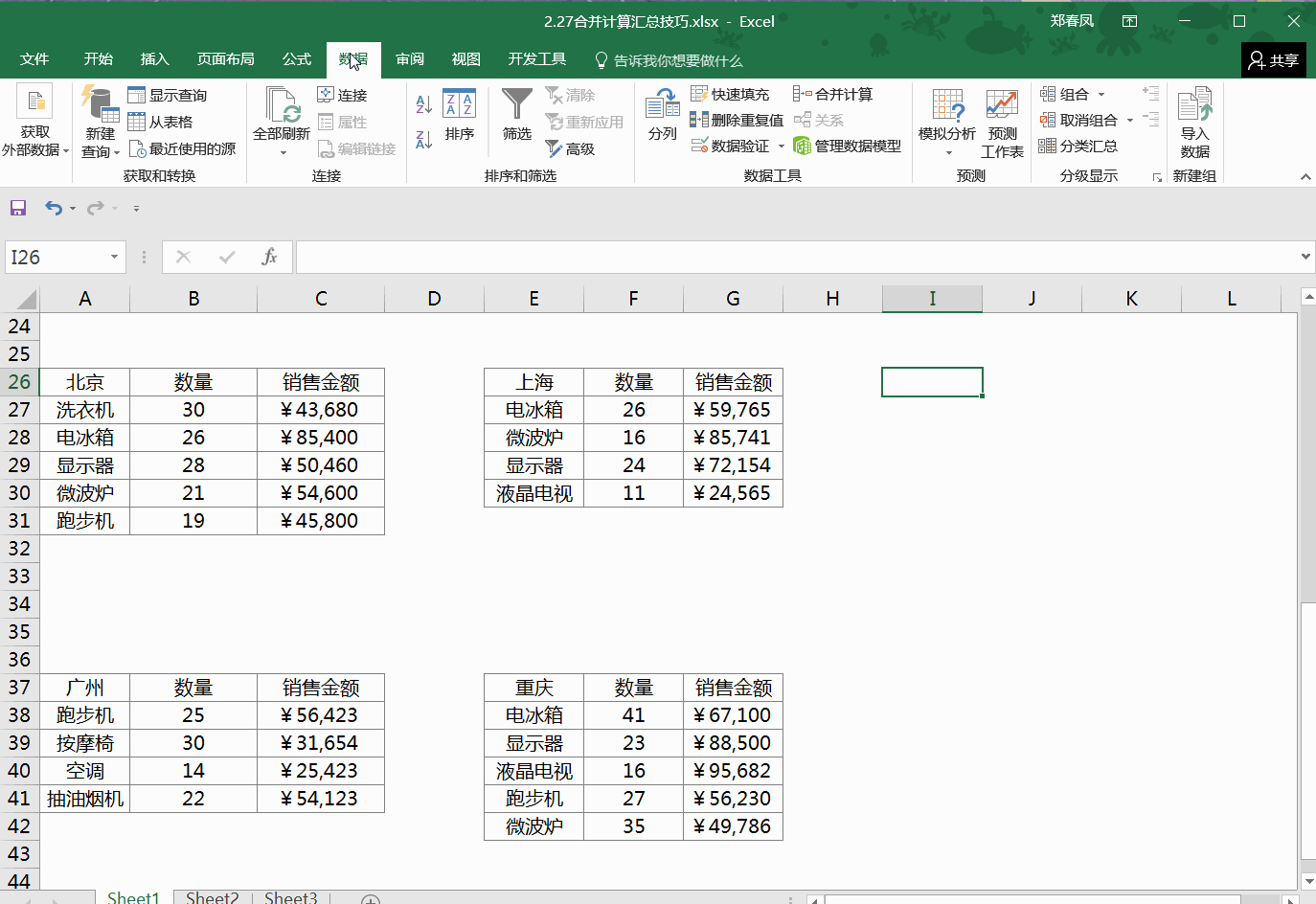Viewport: 1316px width, 904px height.
Task: Click column header G
Action: (x=733, y=299)
